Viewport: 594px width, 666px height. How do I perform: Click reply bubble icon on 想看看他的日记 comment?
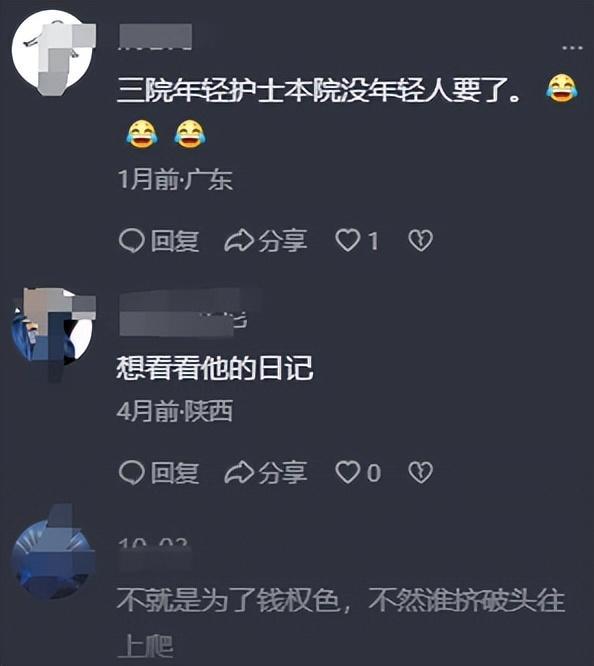click(132, 472)
